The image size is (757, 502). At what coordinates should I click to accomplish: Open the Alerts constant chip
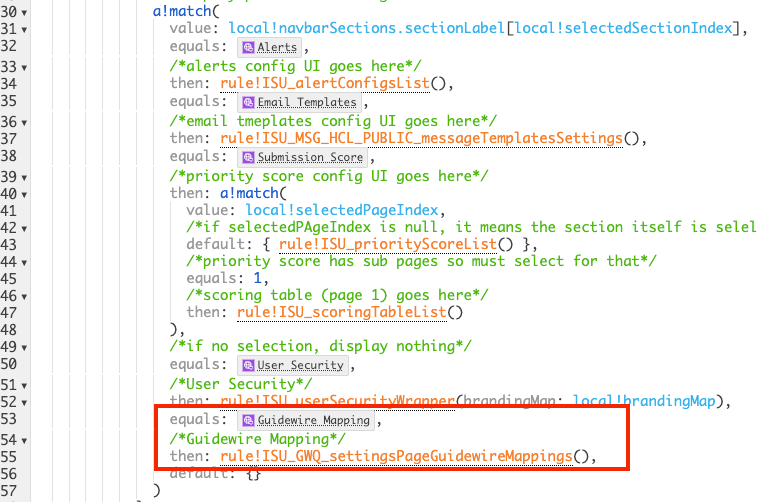coord(269,47)
